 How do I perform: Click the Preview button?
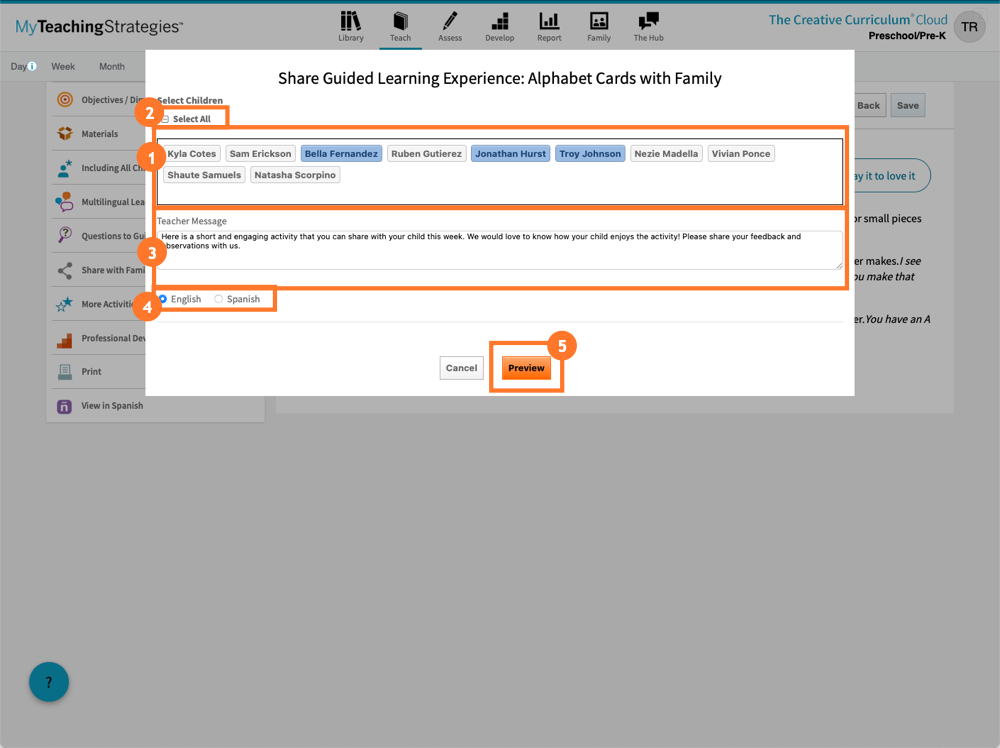point(526,368)
